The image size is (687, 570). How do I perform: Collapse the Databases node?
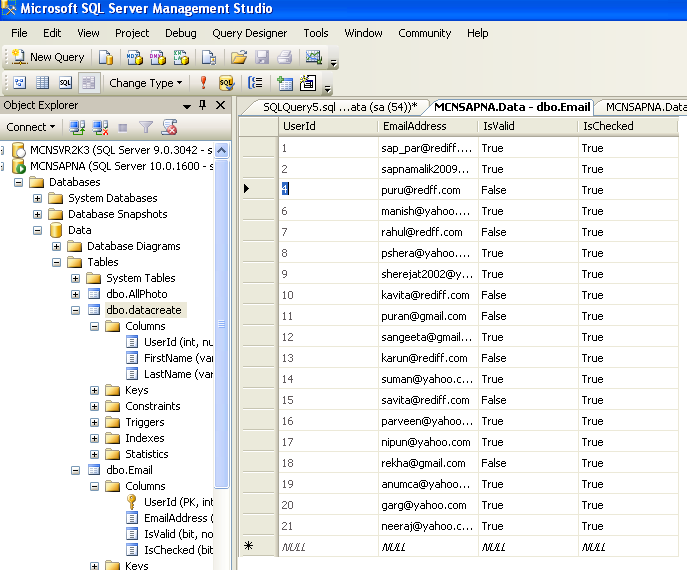[18, 182]
